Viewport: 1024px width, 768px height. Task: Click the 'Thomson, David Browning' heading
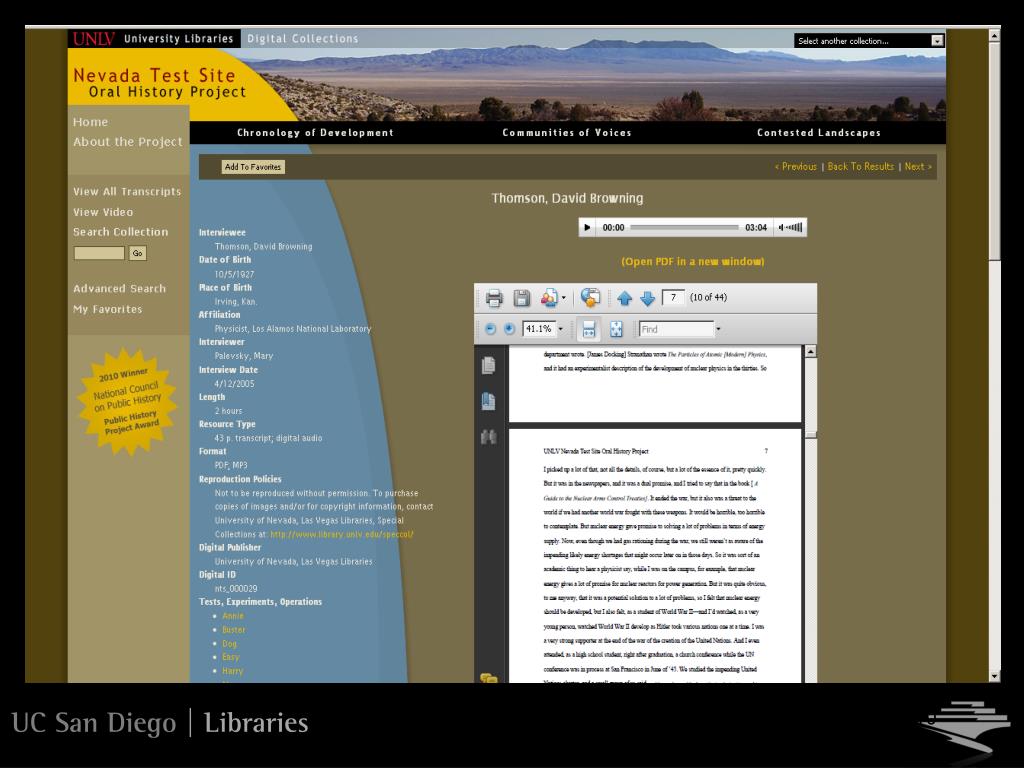point(568,198)
